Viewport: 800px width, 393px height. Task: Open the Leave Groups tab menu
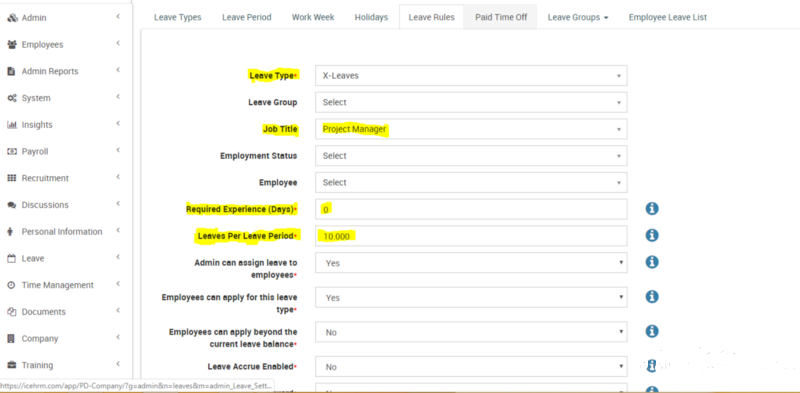(x=578, y=17)
